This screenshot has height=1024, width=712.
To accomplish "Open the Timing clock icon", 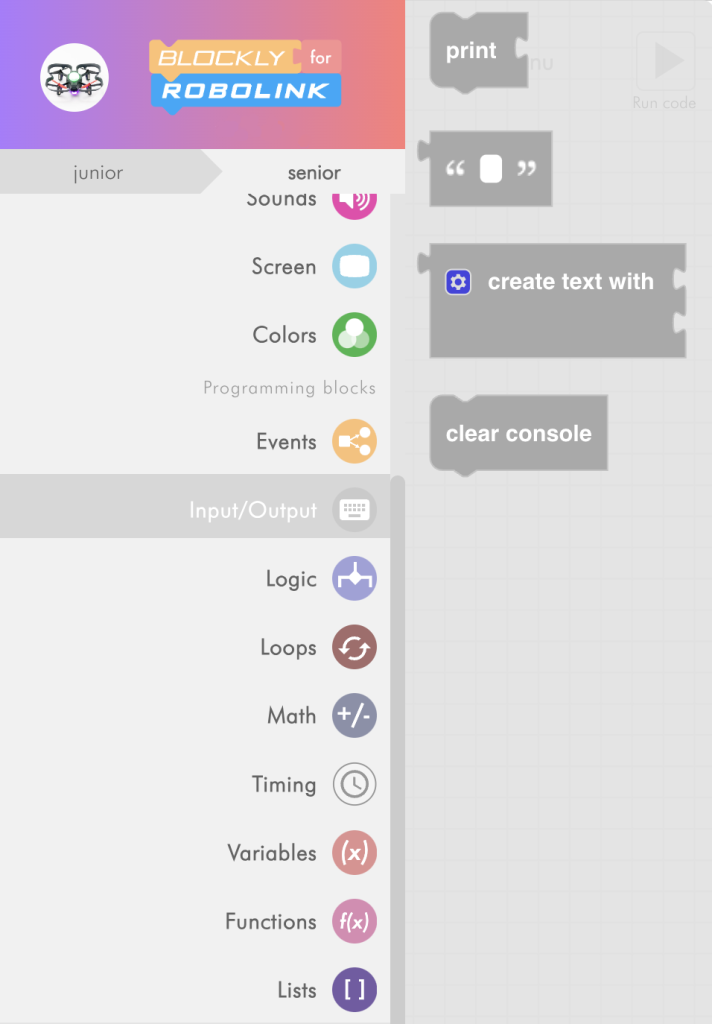I will tap(354, 784).
